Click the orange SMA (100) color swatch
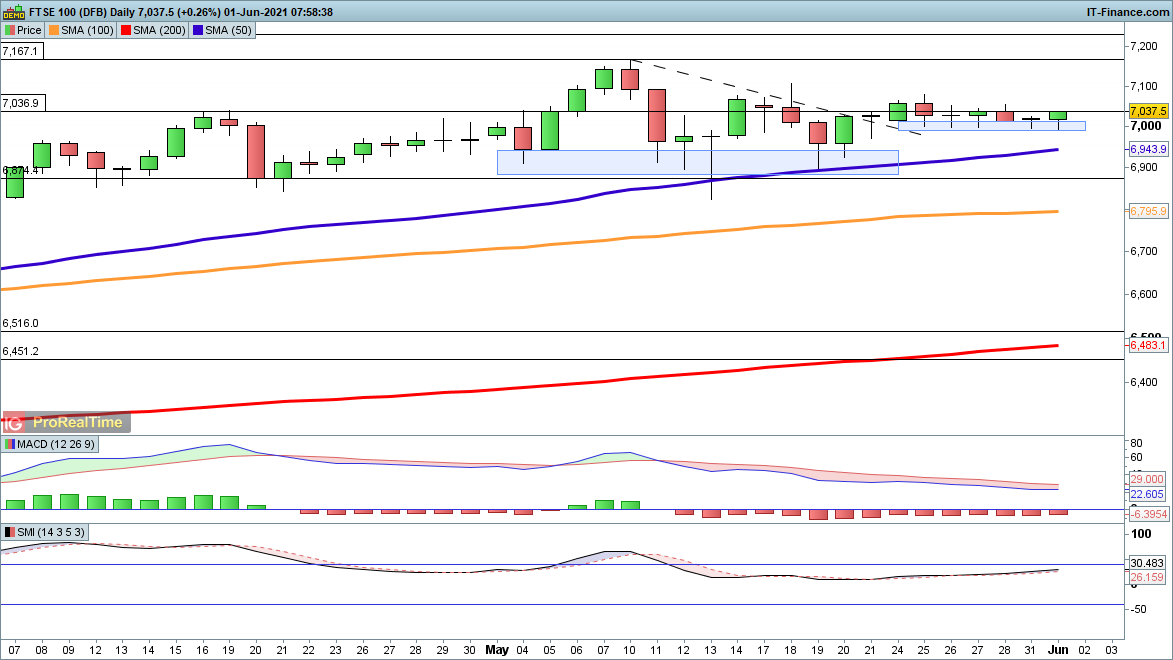 pos(55,30)
